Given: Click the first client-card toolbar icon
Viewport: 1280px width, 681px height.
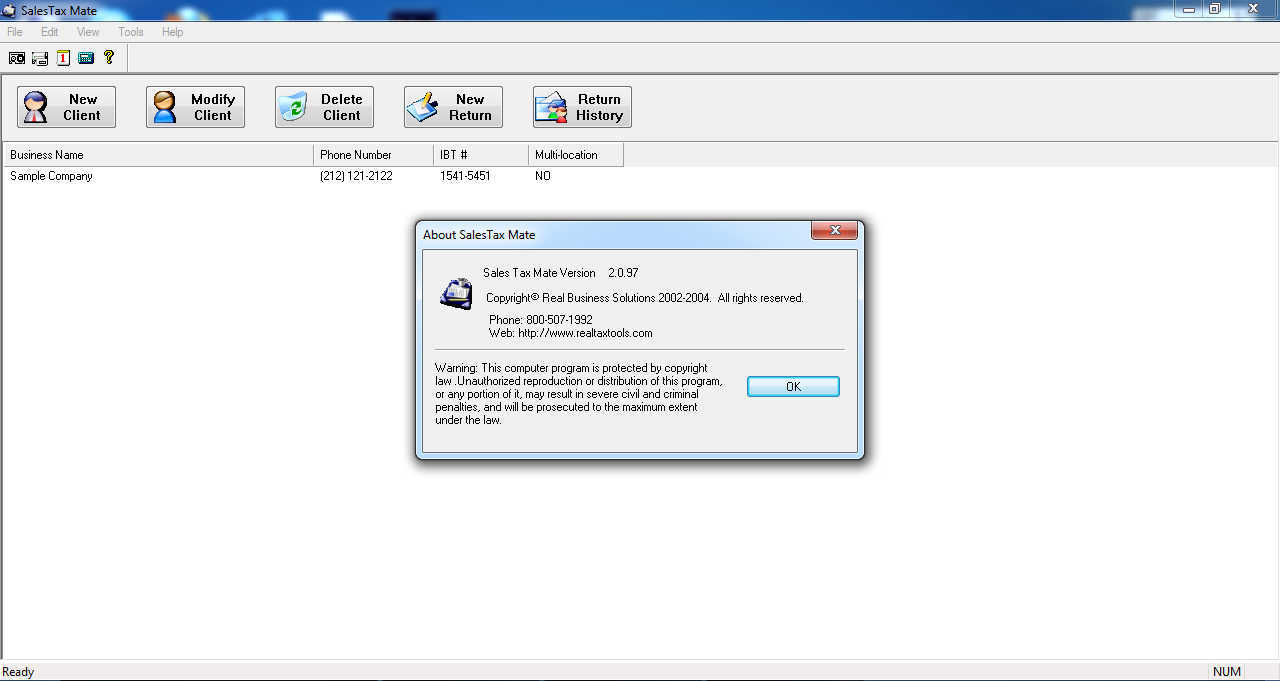Looking at the screenshot, I should coord(16,57).
